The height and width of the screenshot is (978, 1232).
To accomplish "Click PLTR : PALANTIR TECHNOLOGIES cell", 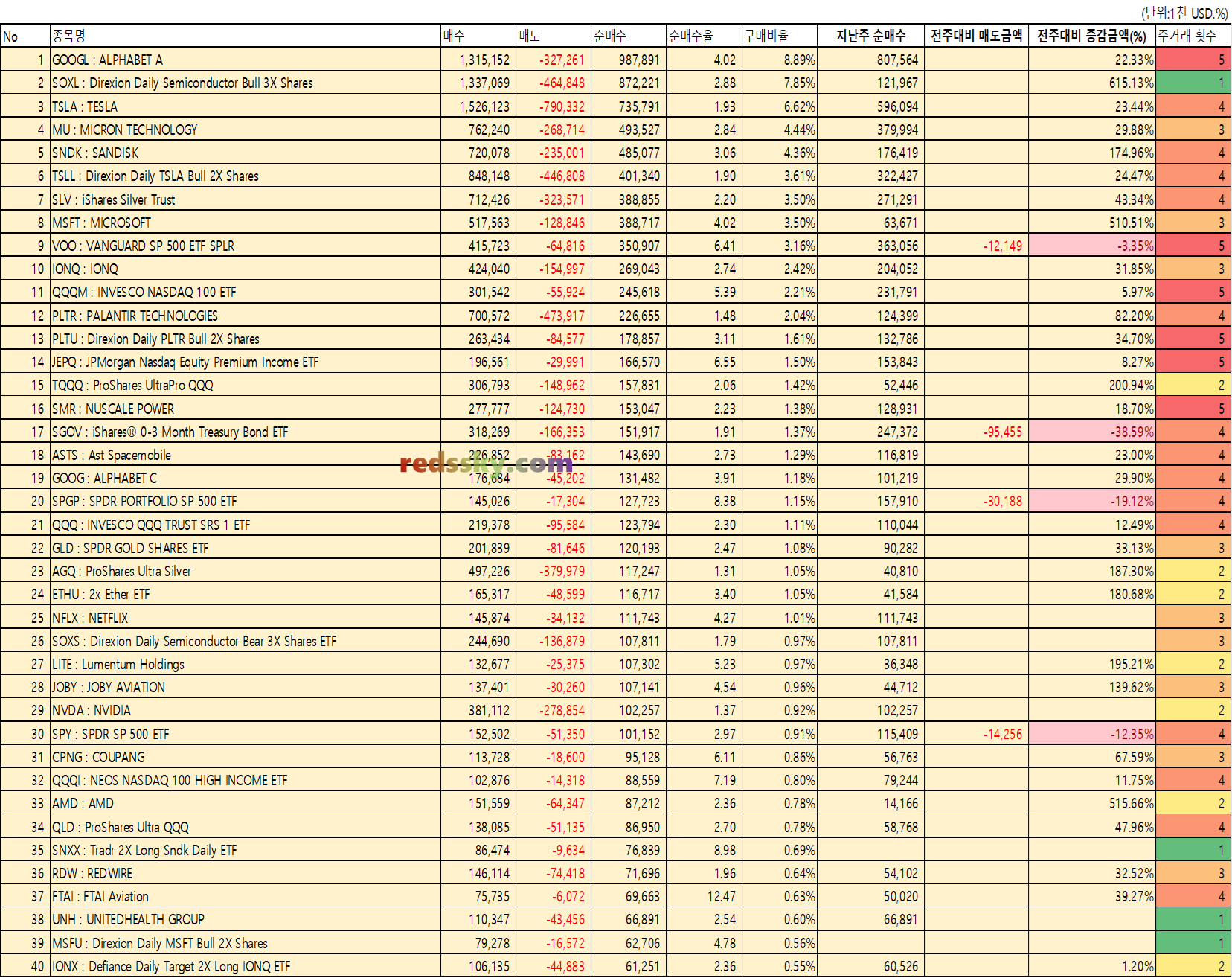I will (x=246, y=316).
